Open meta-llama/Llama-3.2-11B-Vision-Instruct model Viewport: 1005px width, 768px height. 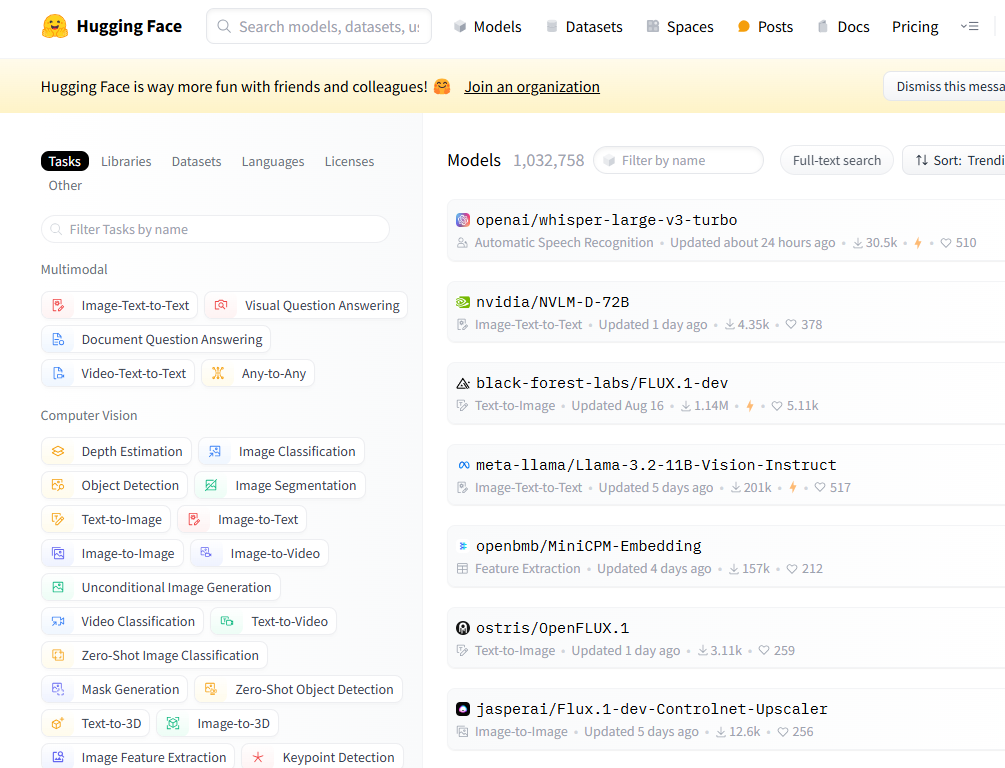[656, 465]
